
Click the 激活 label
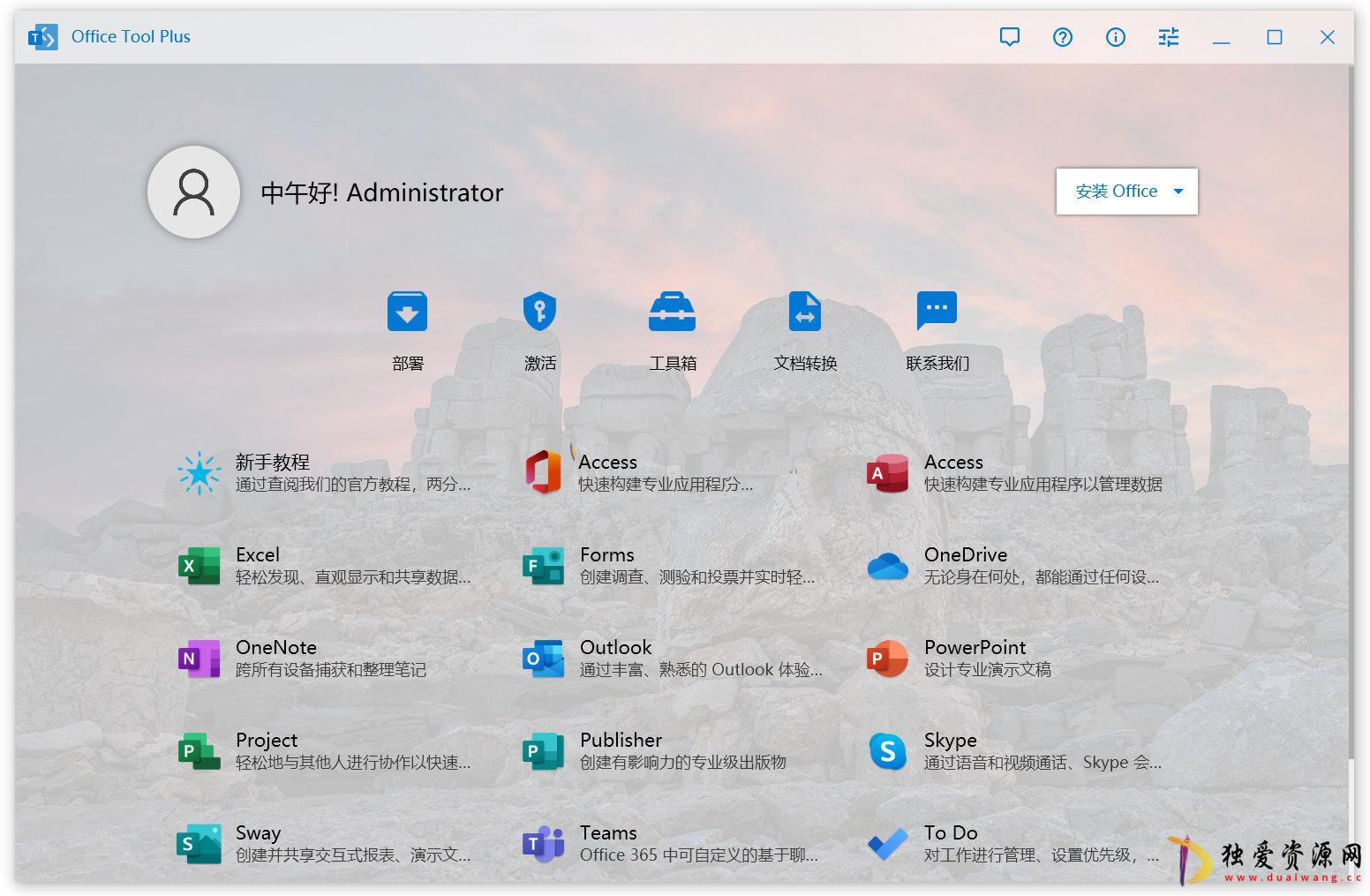(x=540, y=364)
